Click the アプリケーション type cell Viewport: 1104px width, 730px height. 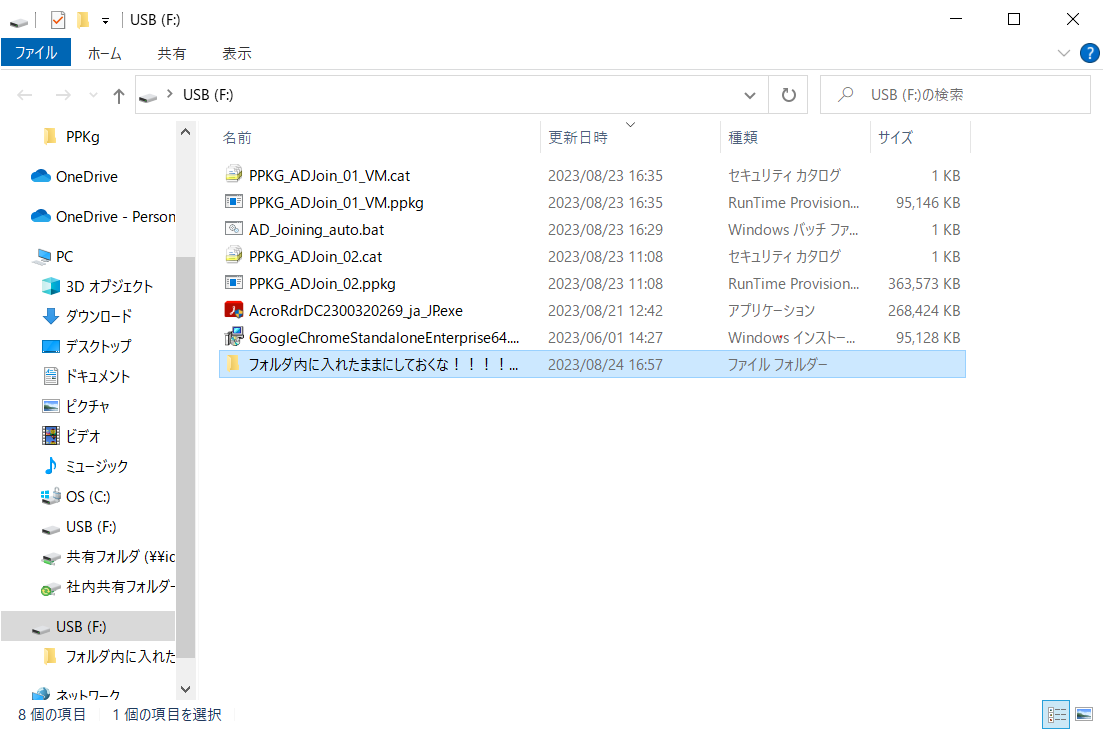[x=771, y=310]
